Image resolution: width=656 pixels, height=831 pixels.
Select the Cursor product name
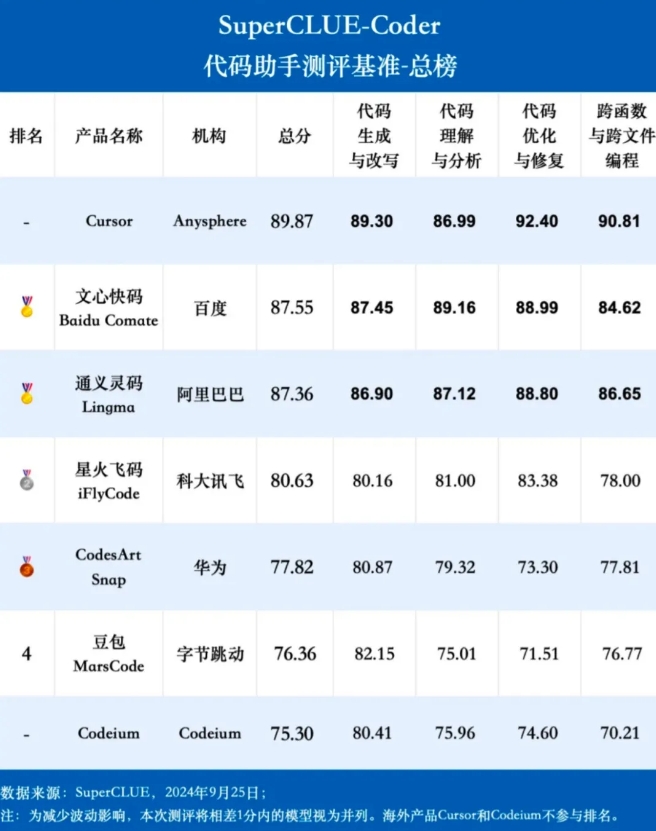[x=109, y=221]
